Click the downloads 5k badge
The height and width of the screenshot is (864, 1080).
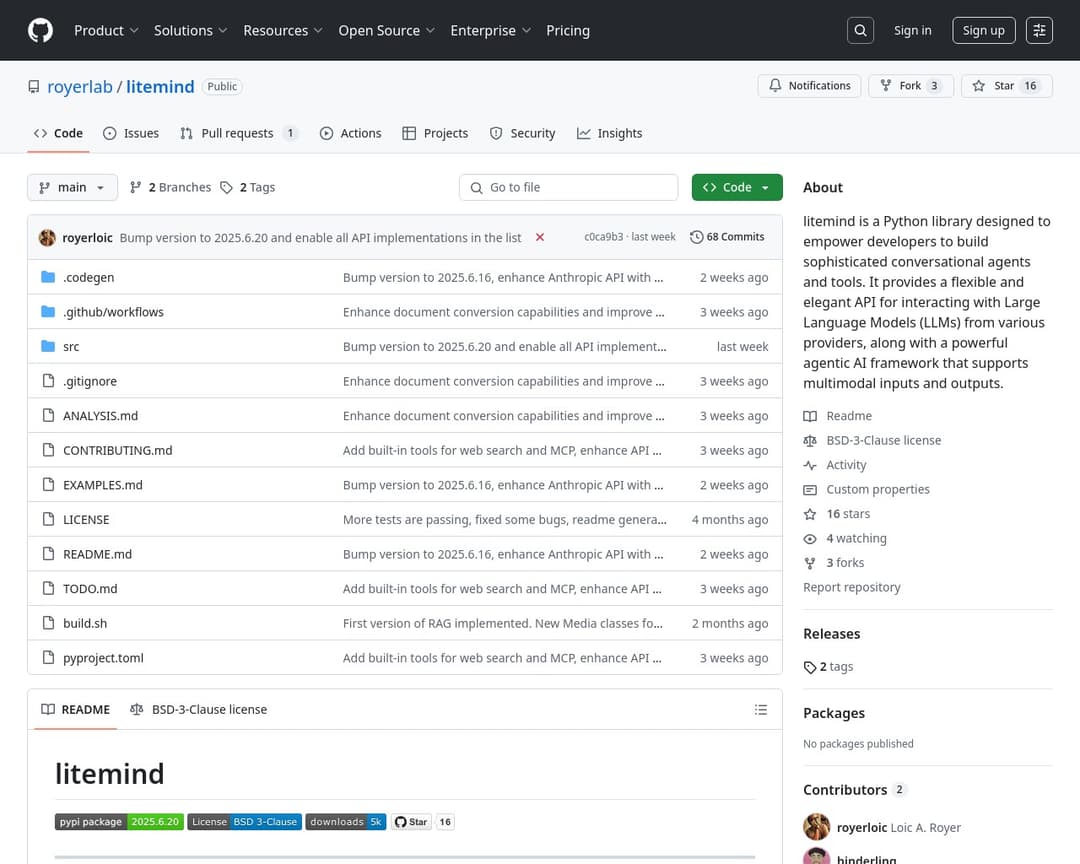point(346,822)
